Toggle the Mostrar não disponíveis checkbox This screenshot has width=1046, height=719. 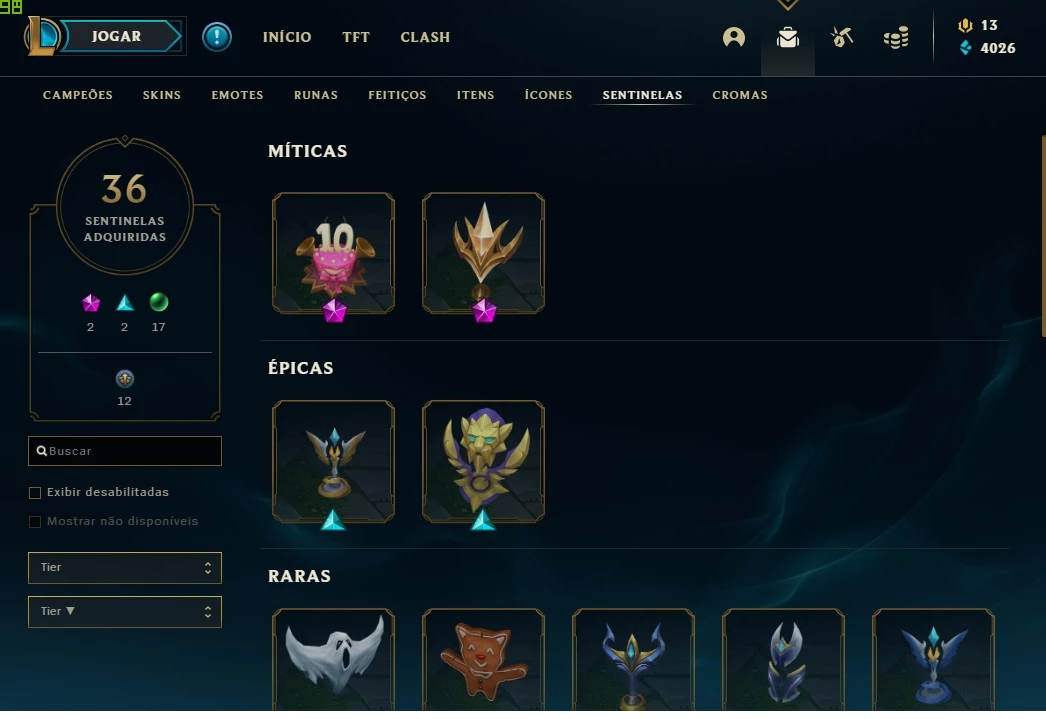(35, 522)
